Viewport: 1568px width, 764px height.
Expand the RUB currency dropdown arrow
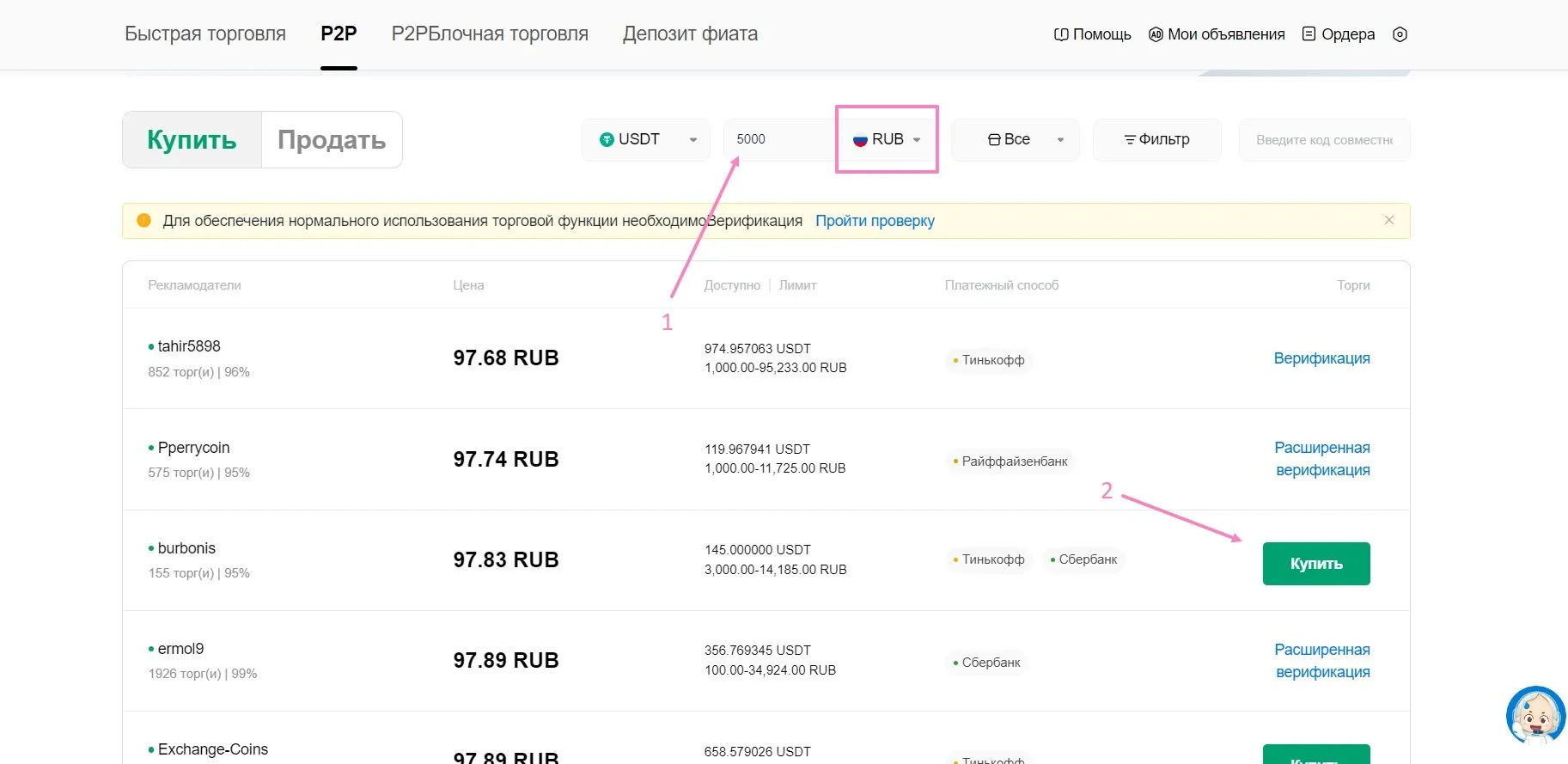click(x=917, y=140)
